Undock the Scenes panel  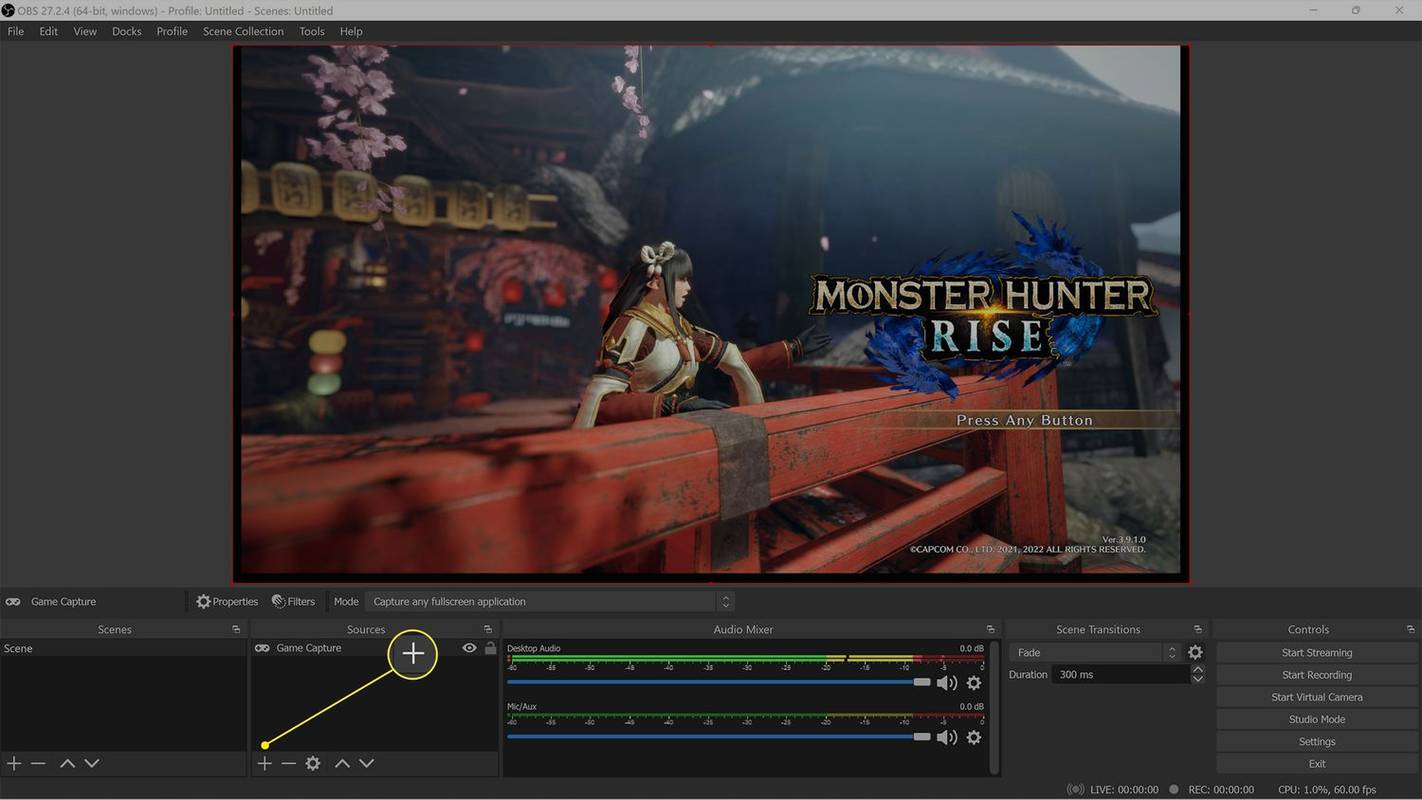pos(236,629)
